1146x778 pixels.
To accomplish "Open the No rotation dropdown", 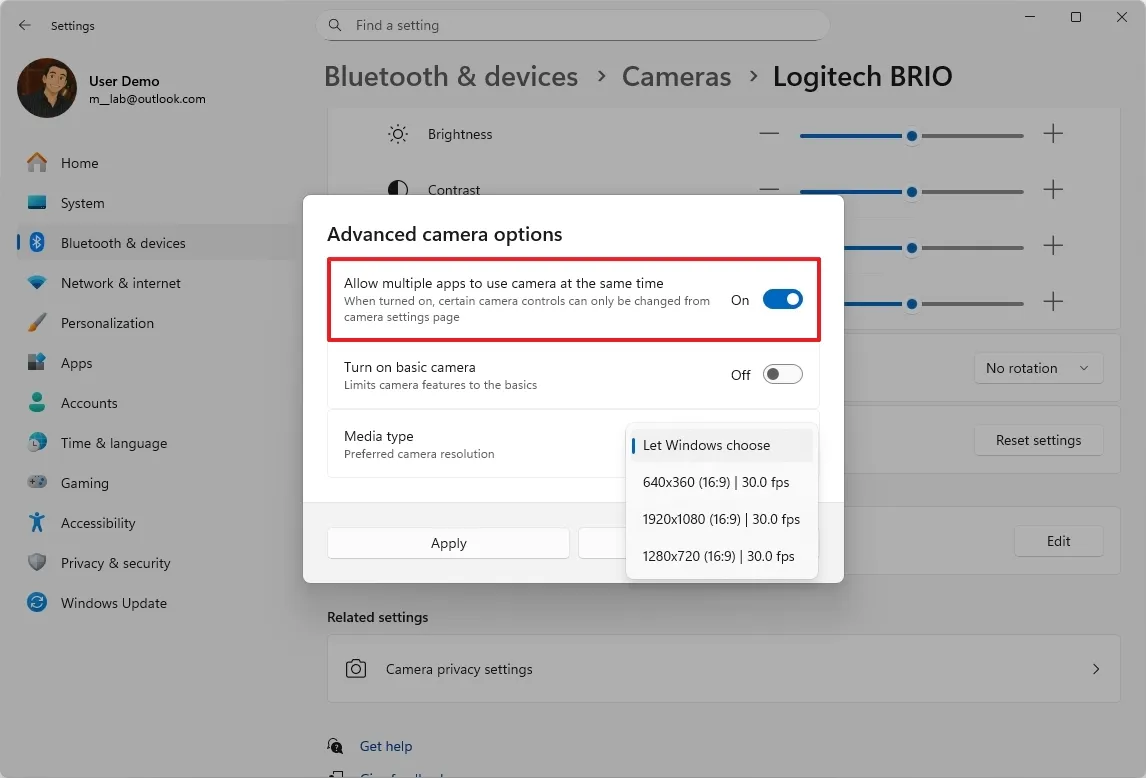I will [x=1038, y=368].
